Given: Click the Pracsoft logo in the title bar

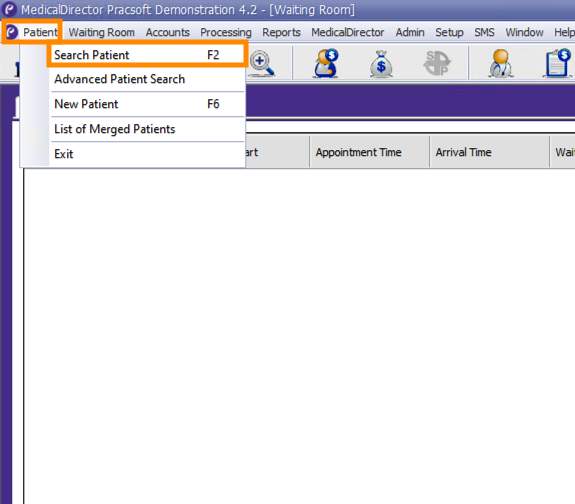Looking at the screenshot, I should [x=9, y=10].
